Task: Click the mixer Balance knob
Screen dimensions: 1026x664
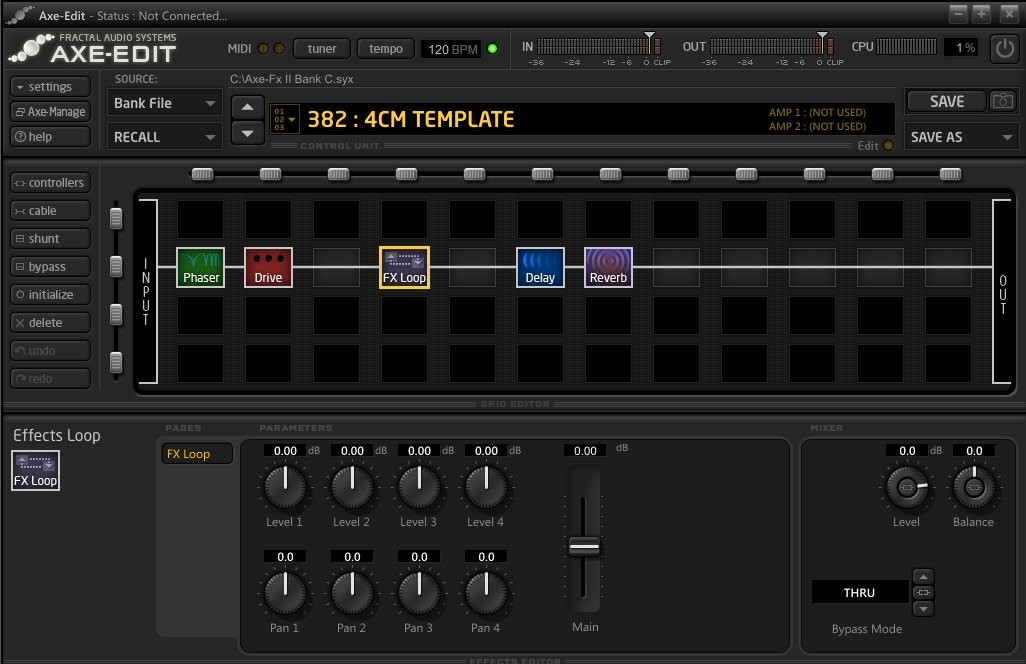Action: (974, 487)
